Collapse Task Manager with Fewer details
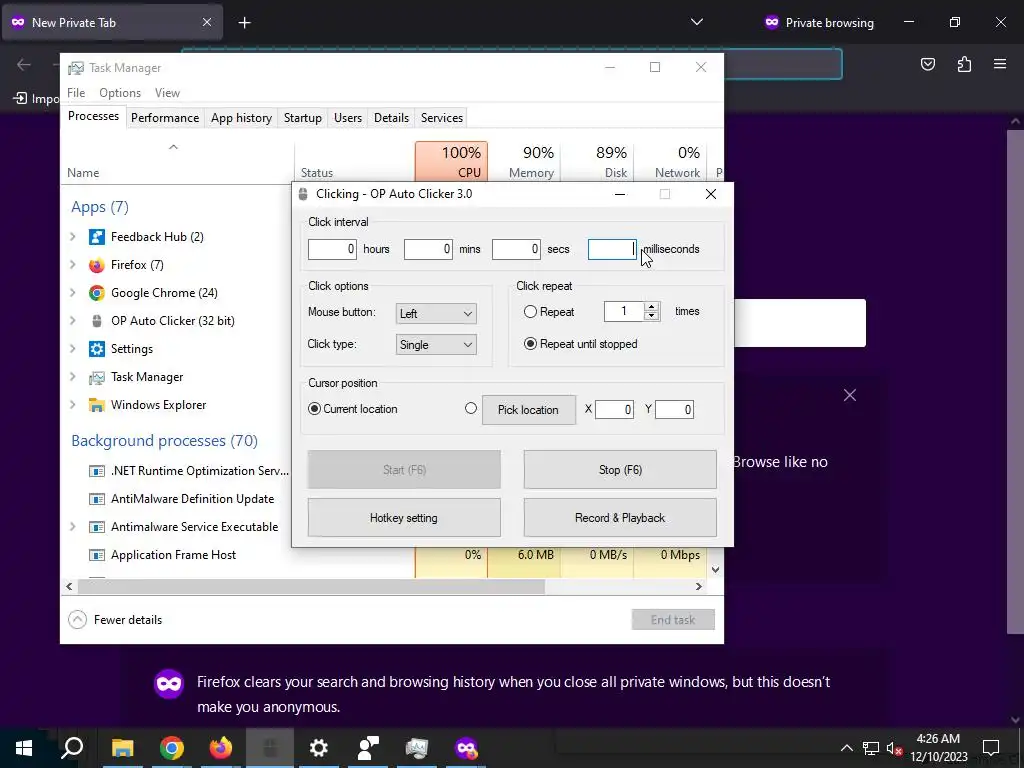The height and width of the screenshot is (768, 1024). click(115, 620)
